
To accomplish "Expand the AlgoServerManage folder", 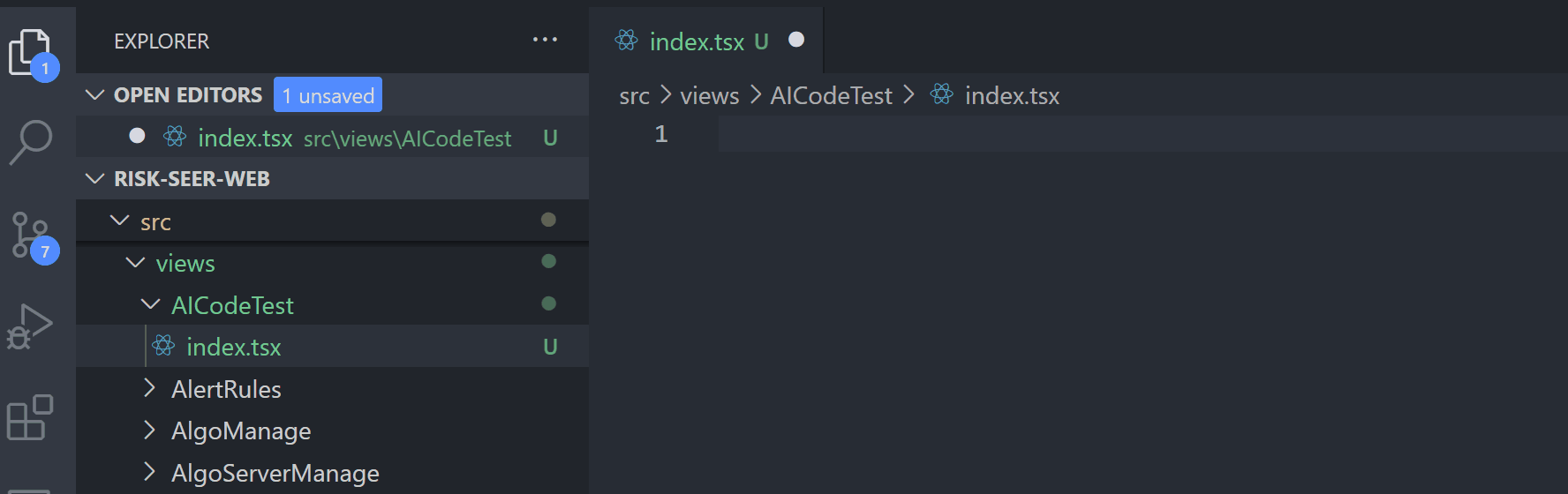I will point(149,472).
